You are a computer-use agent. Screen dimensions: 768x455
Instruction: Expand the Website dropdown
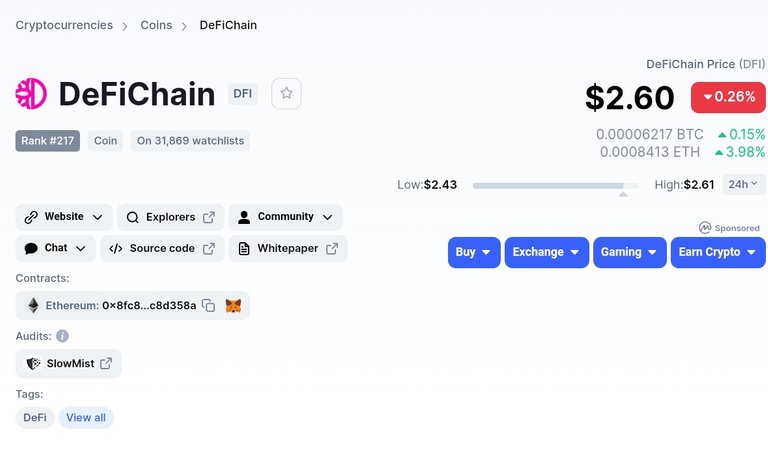(x=64, y=217)
